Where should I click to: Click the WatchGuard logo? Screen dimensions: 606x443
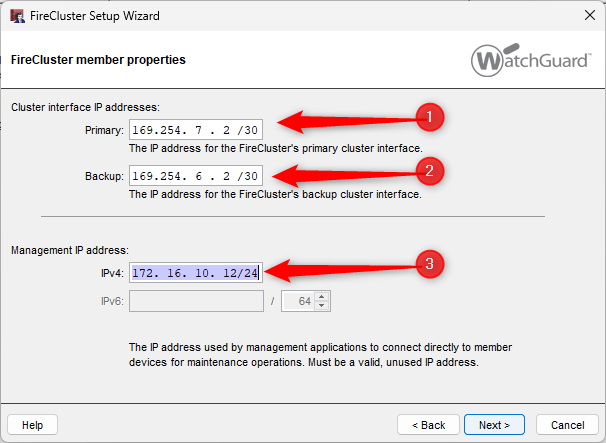pyautogui.click(x=531, y=60)
